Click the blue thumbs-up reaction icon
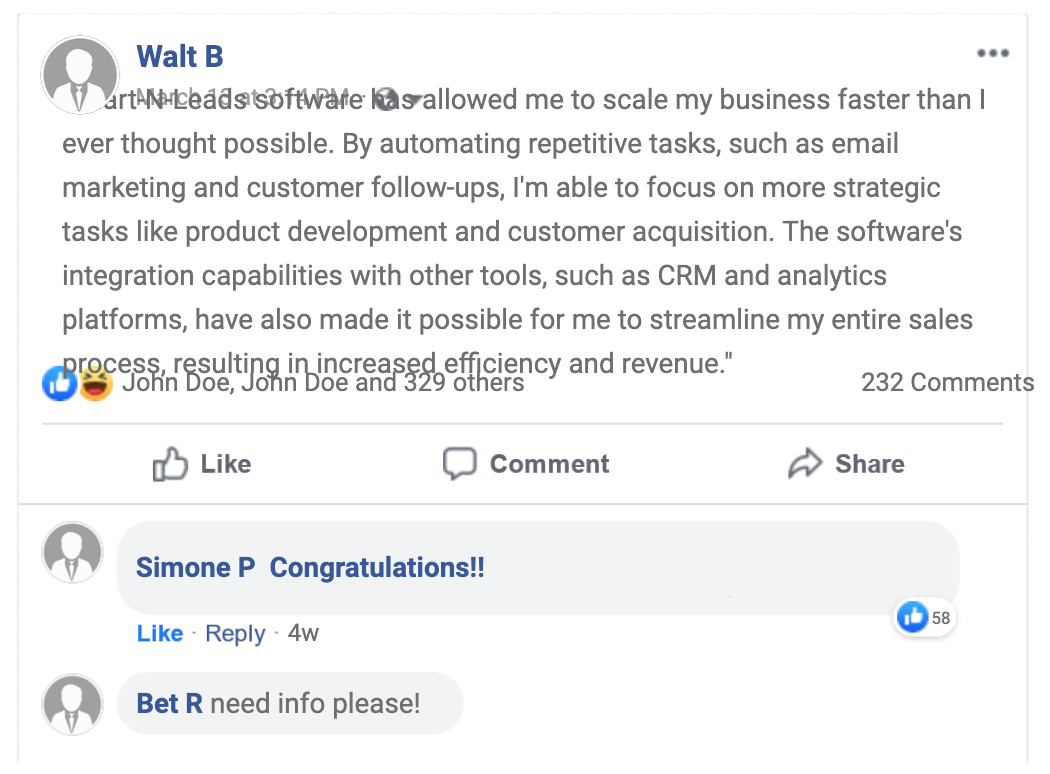 (x=59, y=383)
